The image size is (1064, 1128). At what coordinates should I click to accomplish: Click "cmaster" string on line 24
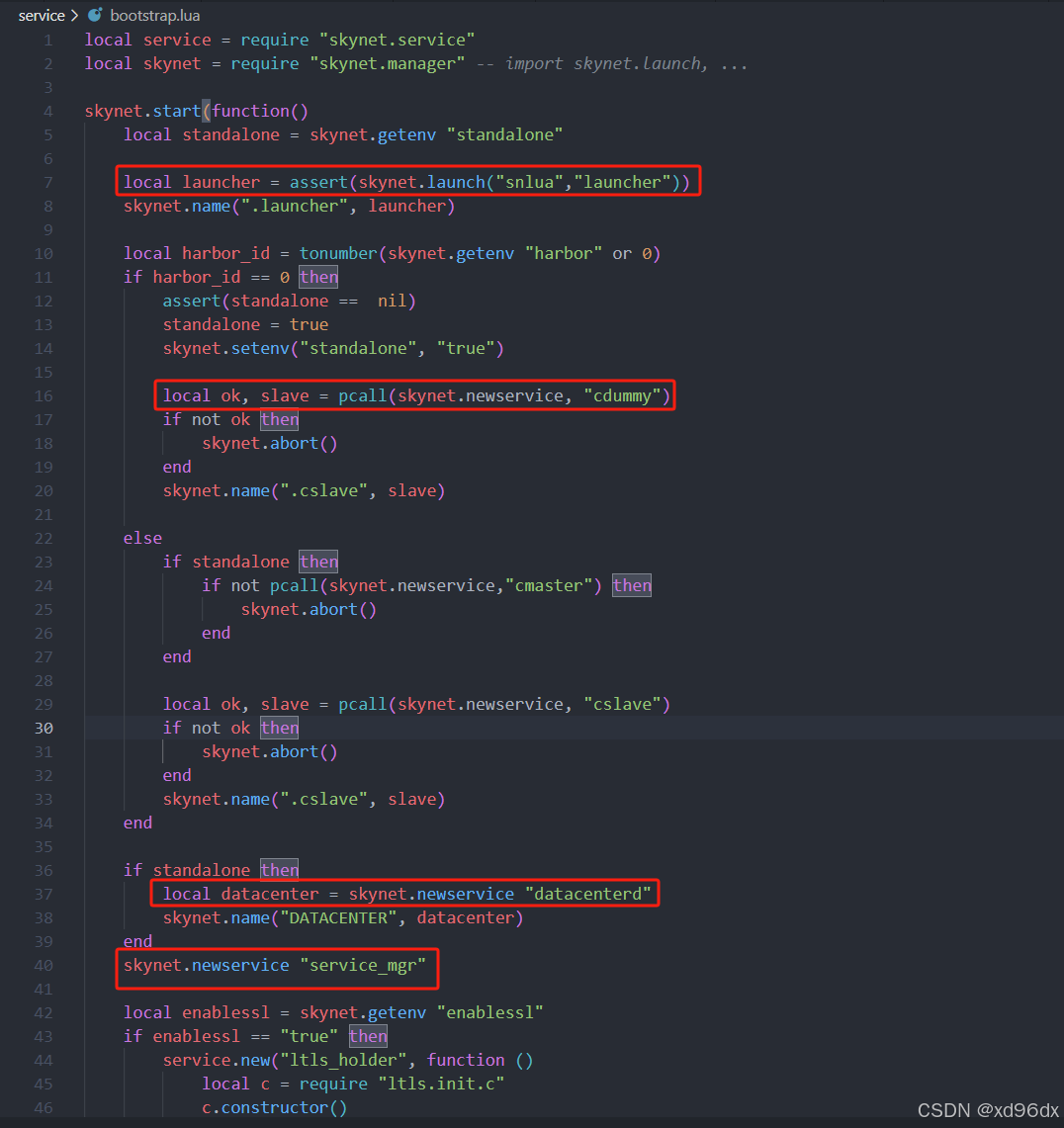tap(549, 585)
